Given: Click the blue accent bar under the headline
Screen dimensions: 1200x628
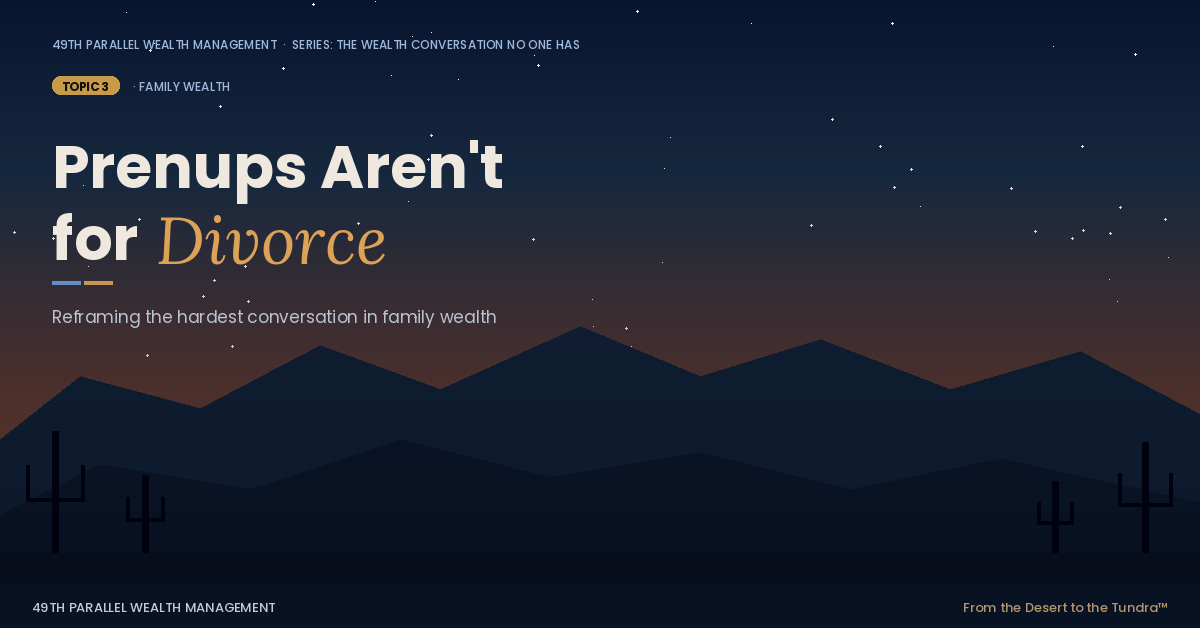Looking at the screenshot, I should (66, 283).
